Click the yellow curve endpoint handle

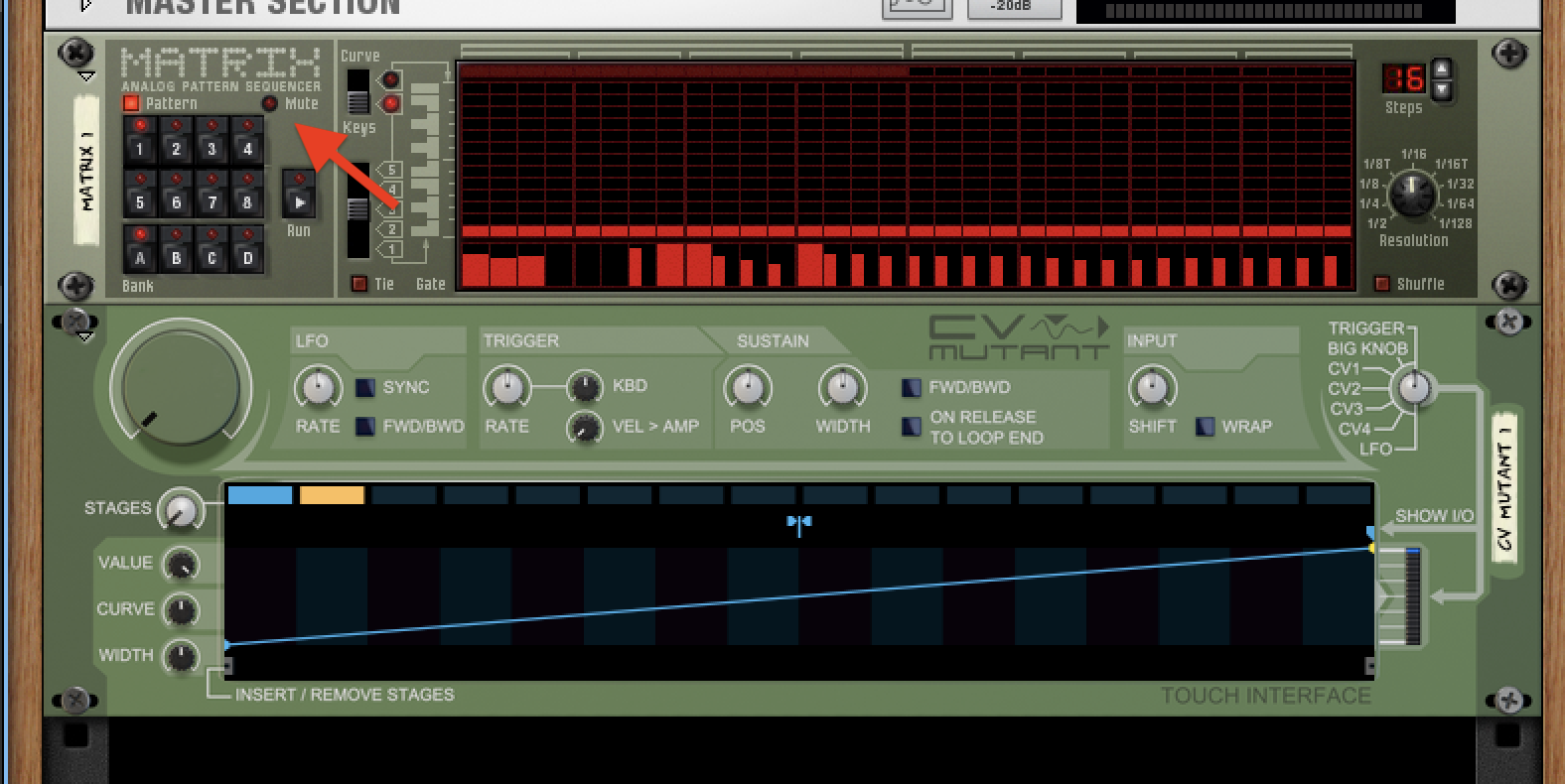click(x=1372, y=548)
